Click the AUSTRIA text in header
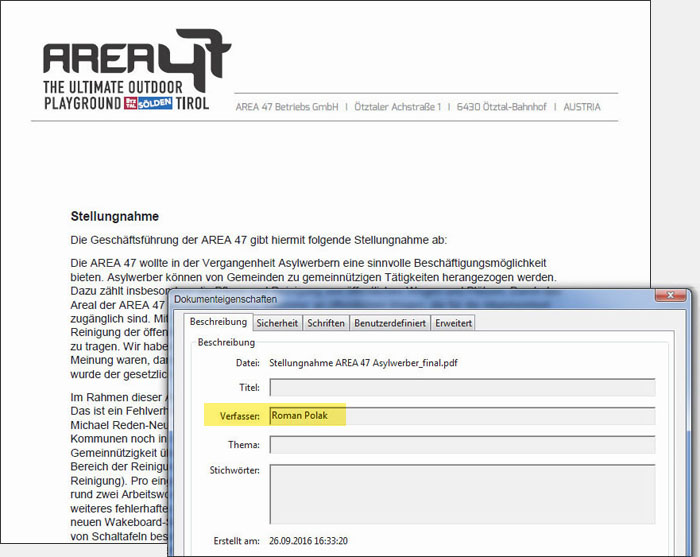 pos(582,107)
